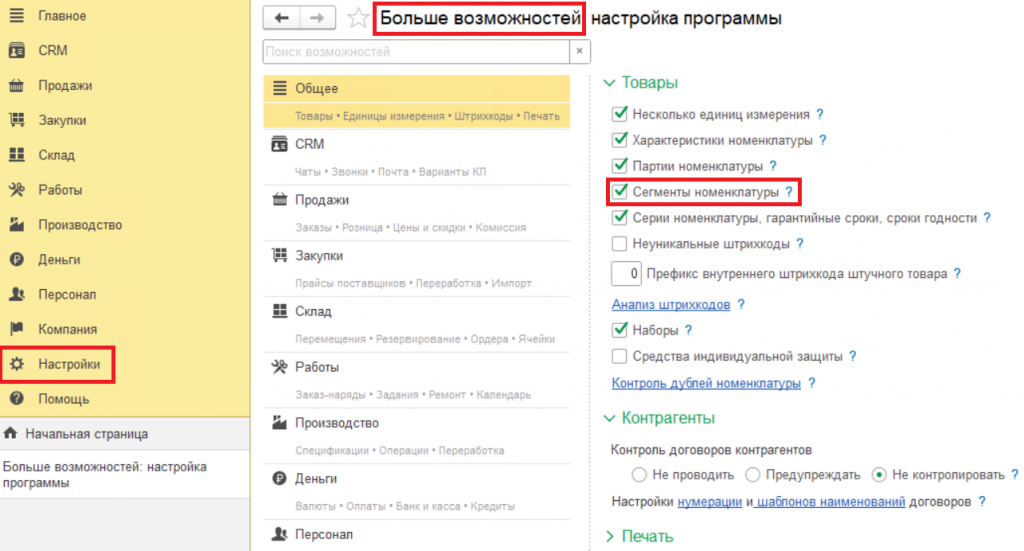Toggle Несколько единиц измерения checkbox
This screenshot has height=551, width=1024.
[620, 114]
